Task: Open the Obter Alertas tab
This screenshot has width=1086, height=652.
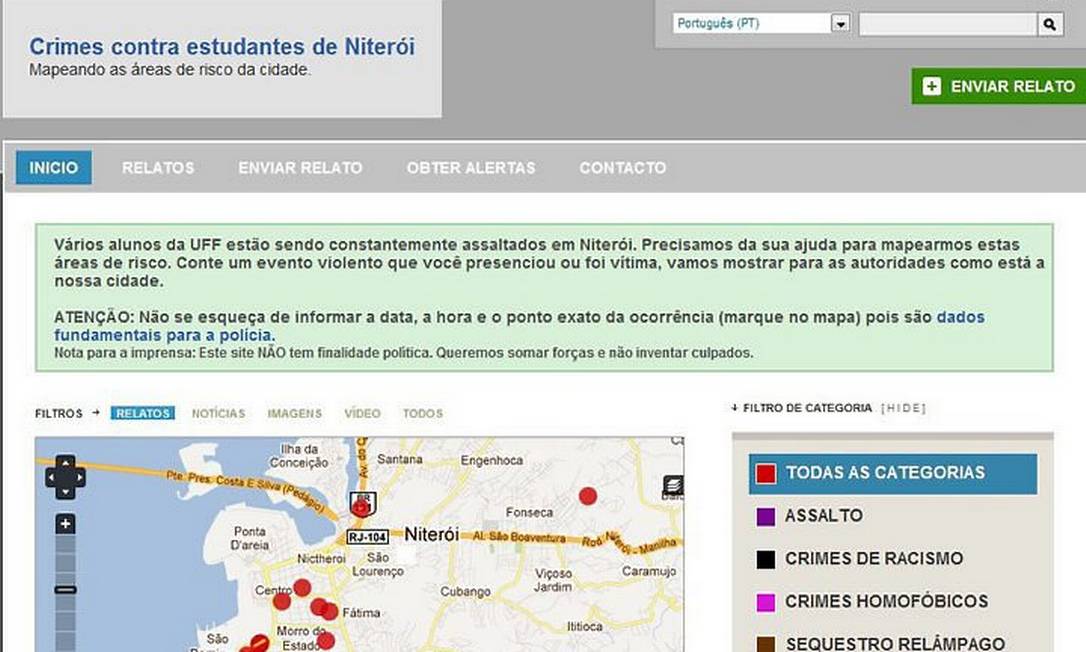Action: click(470, 168)
